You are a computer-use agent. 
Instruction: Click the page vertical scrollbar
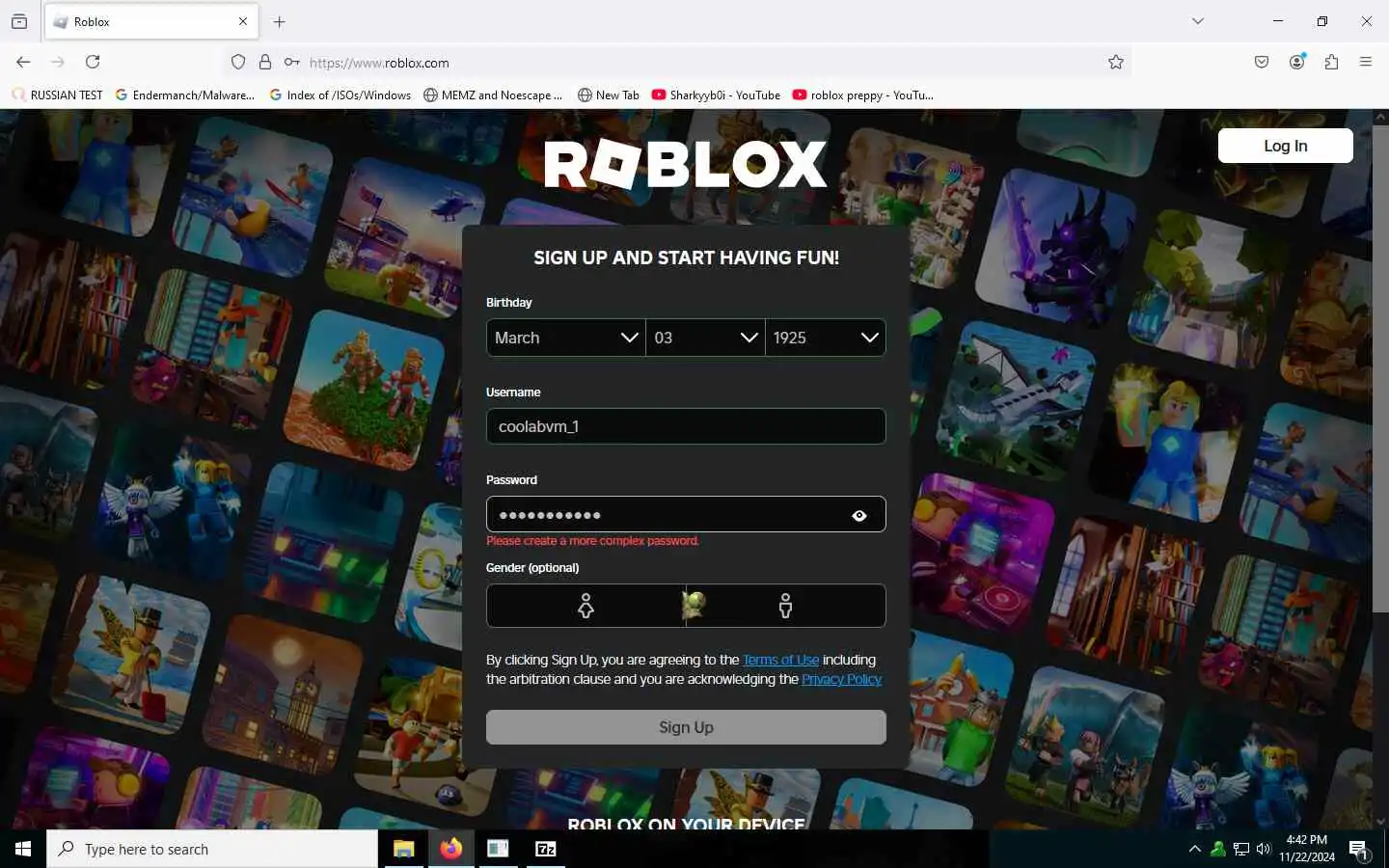(x=1379, y=366)
